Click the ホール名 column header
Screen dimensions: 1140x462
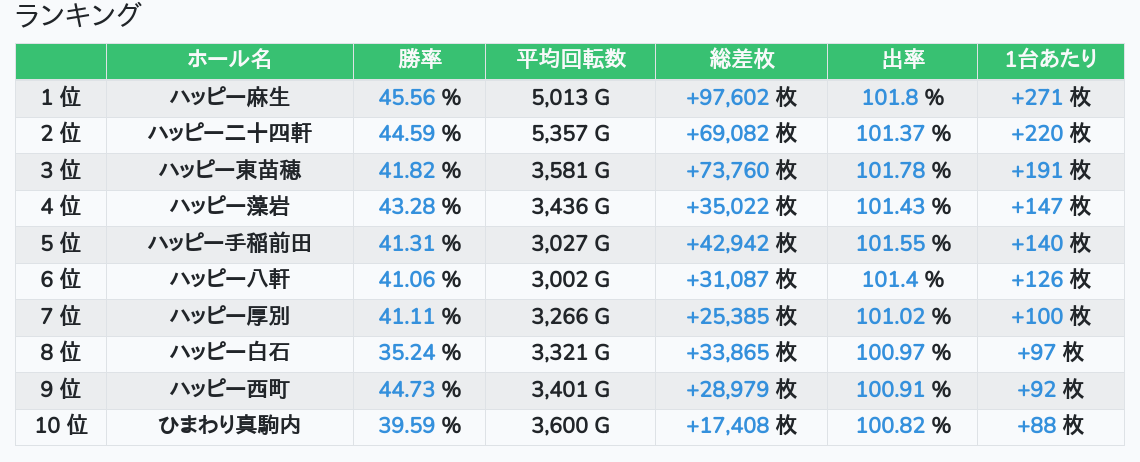tap(230, 60)
